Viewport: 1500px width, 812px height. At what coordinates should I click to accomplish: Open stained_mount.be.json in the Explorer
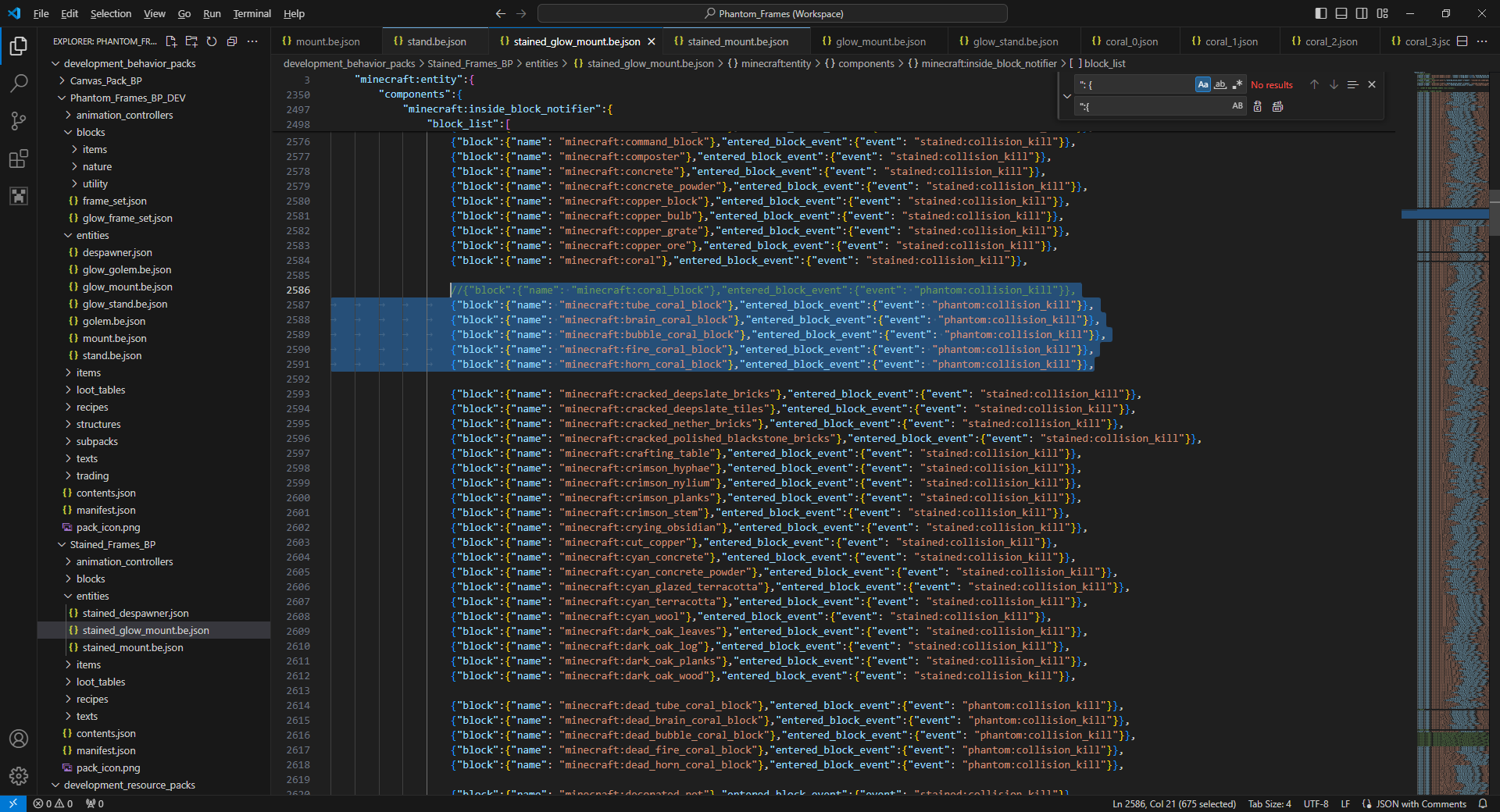point(133,647)
